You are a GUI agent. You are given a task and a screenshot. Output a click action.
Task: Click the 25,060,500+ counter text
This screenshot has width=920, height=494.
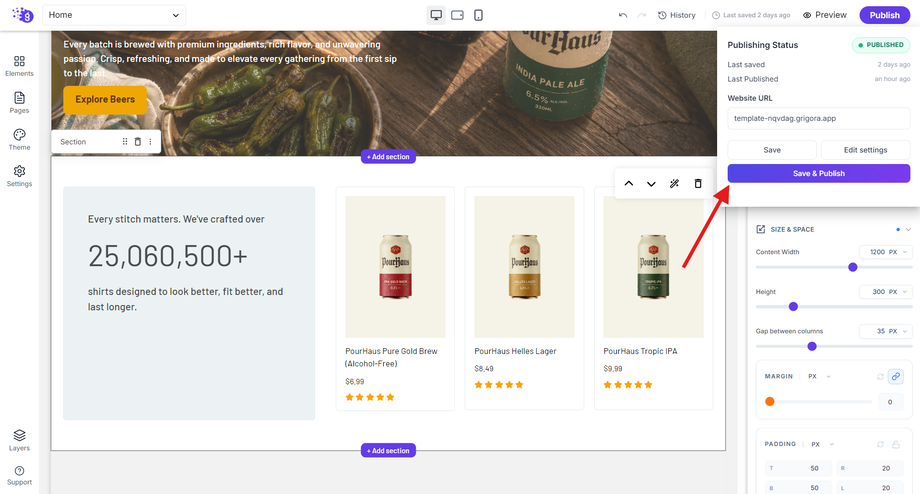pos(168,256)
